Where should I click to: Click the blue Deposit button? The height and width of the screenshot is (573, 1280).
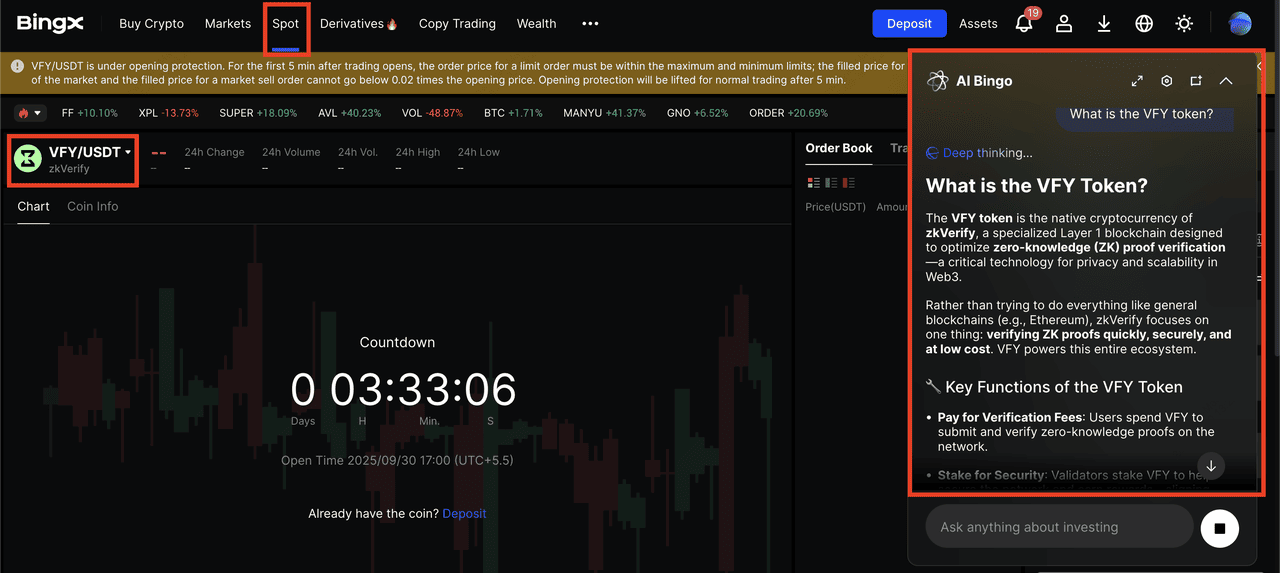click(x=909, y=24)
